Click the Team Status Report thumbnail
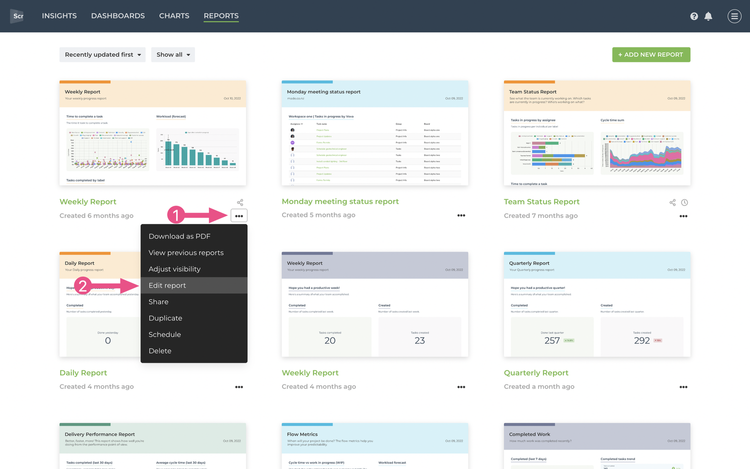Viewport: 750px width, 469px height. 597,133
